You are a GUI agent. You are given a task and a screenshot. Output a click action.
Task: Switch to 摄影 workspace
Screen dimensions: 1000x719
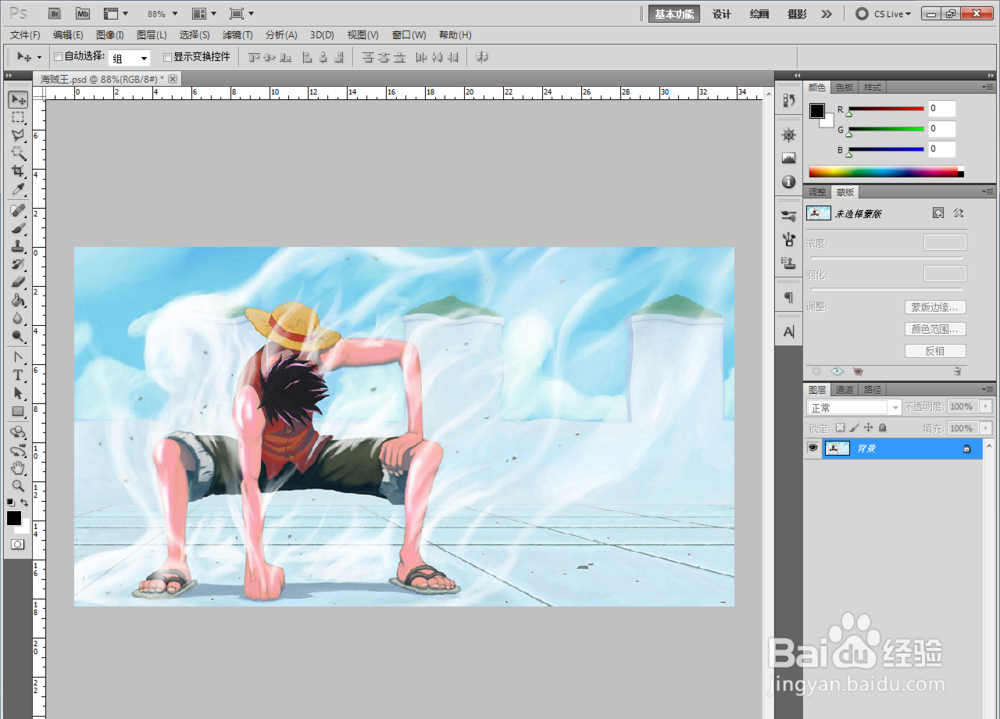(x=797, y=14)
